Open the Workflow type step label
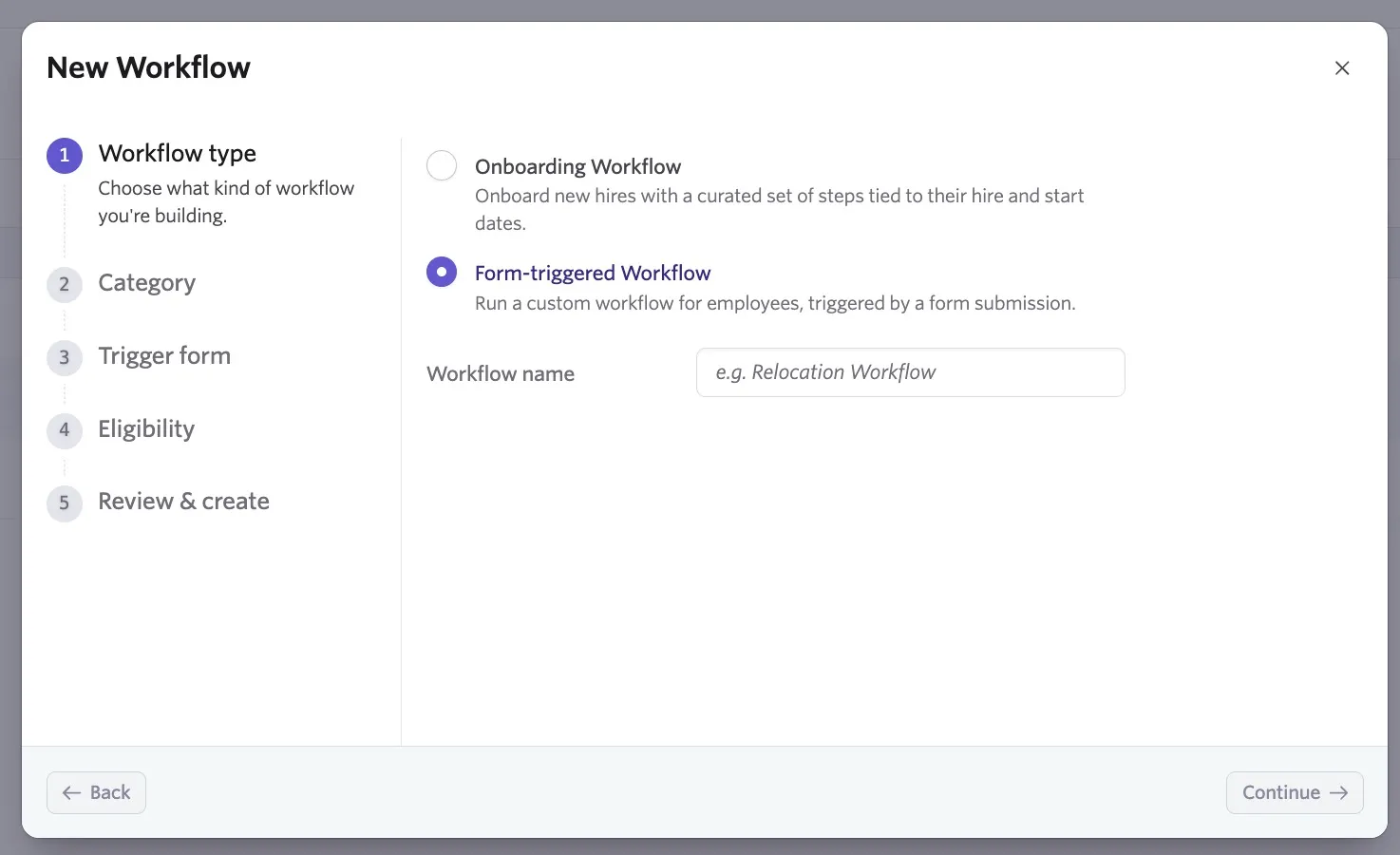The width and height of the screenshot is (1400, 855). click(x=178, y=154)
